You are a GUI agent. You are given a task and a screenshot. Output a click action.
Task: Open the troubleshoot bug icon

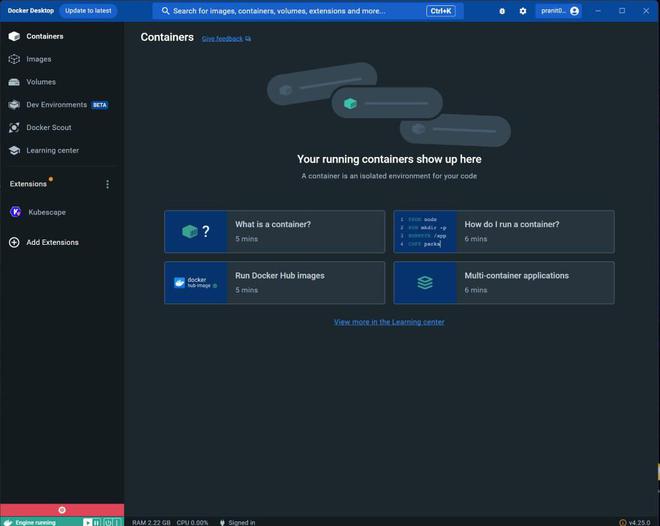[502, 11]
